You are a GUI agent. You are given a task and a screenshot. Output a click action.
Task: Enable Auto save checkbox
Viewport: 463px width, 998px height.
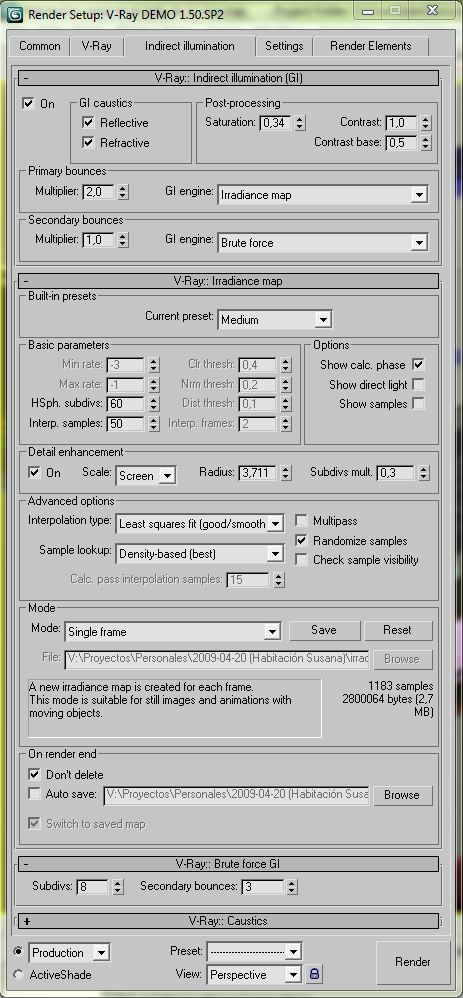(x=34, y=794)
